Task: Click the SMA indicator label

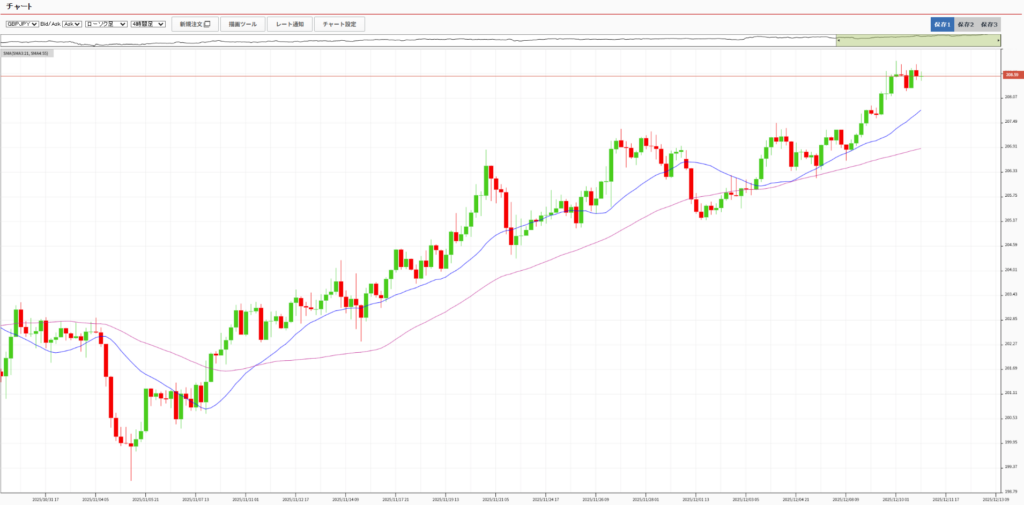Action: [28, 53]
